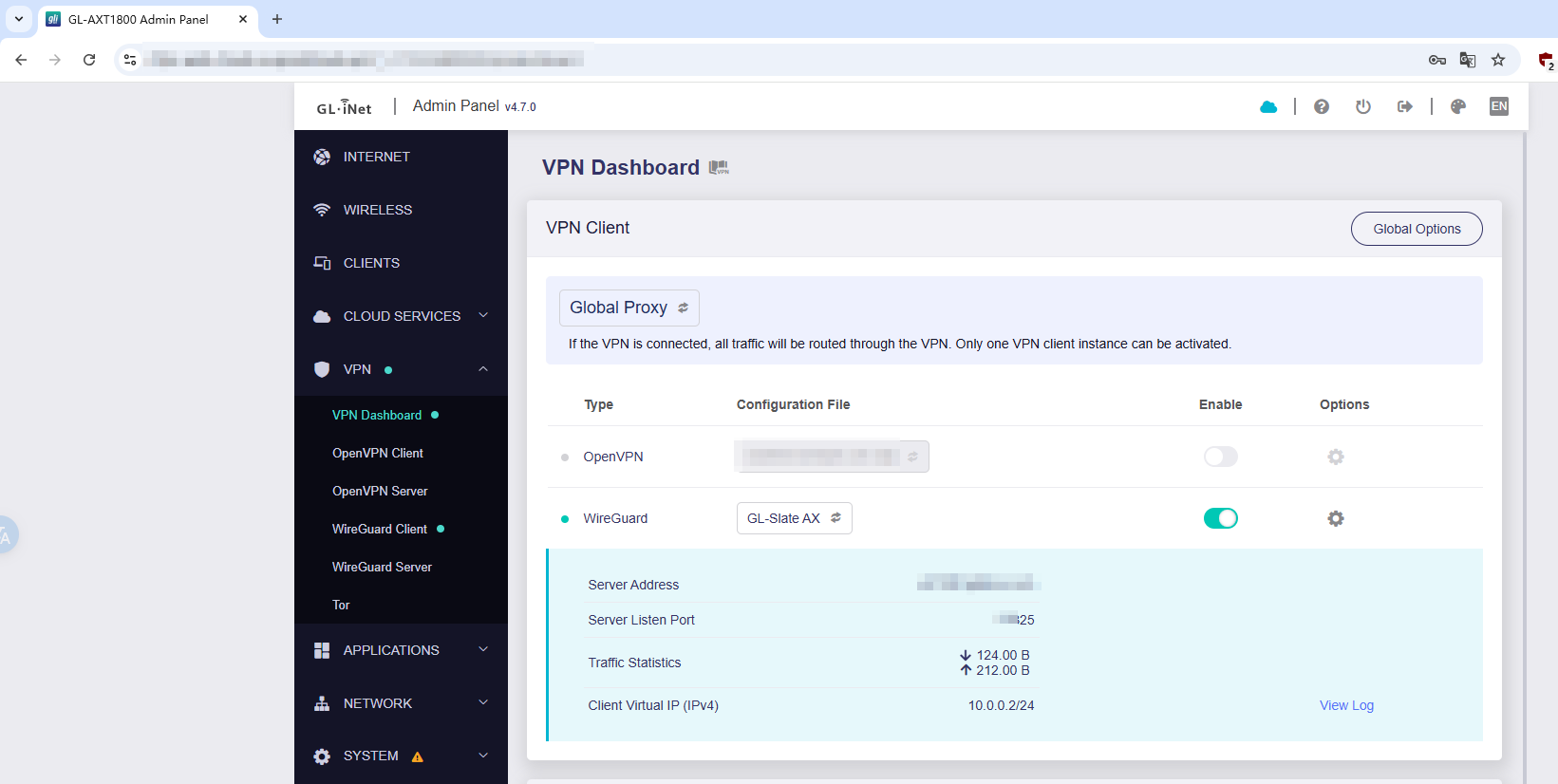
Task: Click the EN language icon
Action: point(1499,106)
